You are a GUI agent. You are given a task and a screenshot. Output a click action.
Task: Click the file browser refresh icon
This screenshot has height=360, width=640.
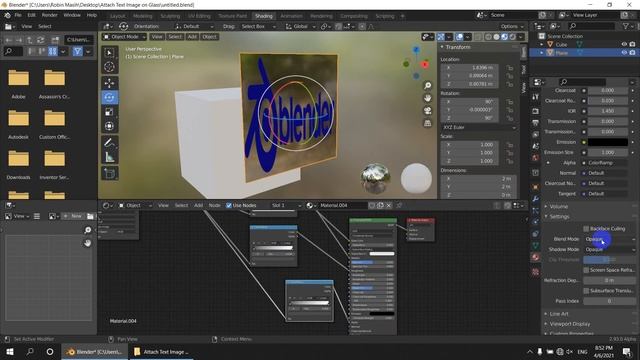pyautogui.click(x=40, y=40)
